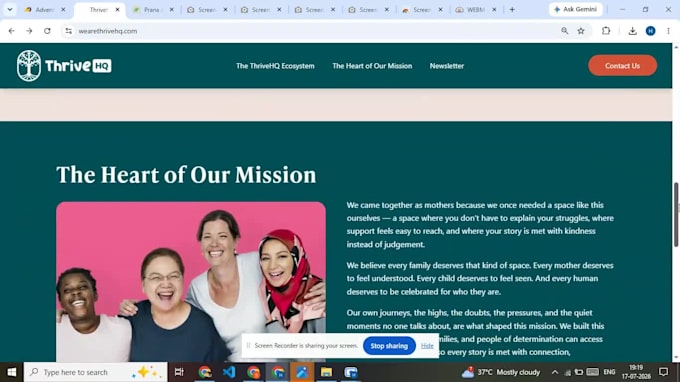680x382 pixels.
Task: Go back to the previous page
Action: pyautogui.click(x=11, y=31)
